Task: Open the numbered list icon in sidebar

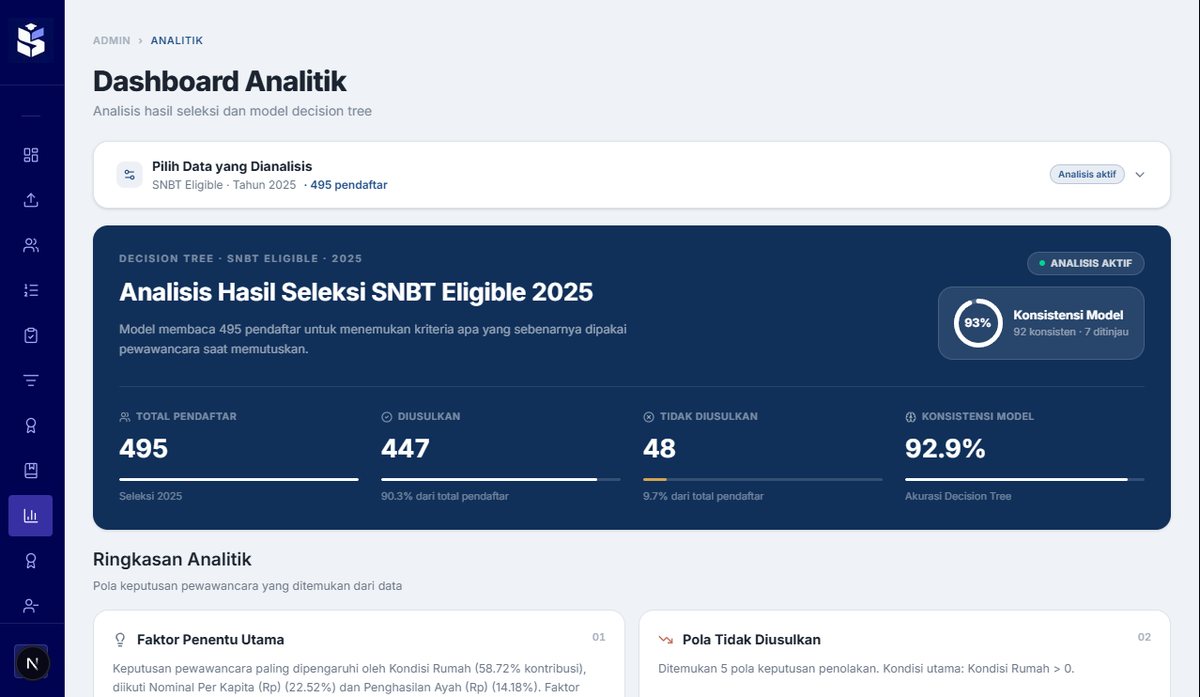Action: point(31,290)
